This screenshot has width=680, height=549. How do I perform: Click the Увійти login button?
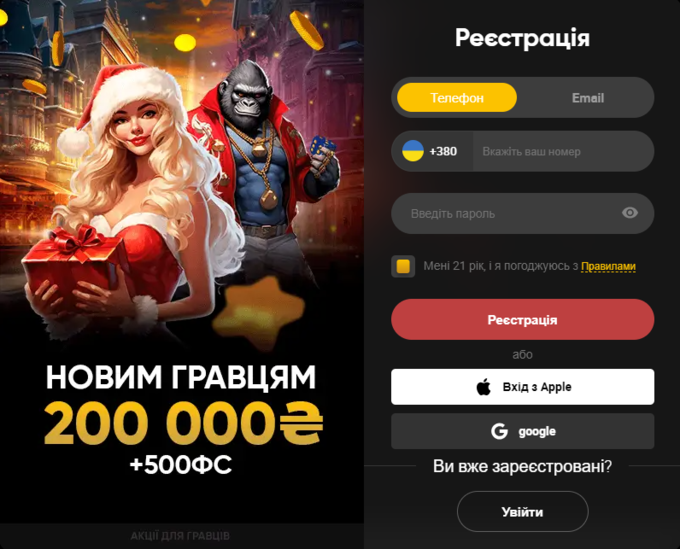(523, 512)
